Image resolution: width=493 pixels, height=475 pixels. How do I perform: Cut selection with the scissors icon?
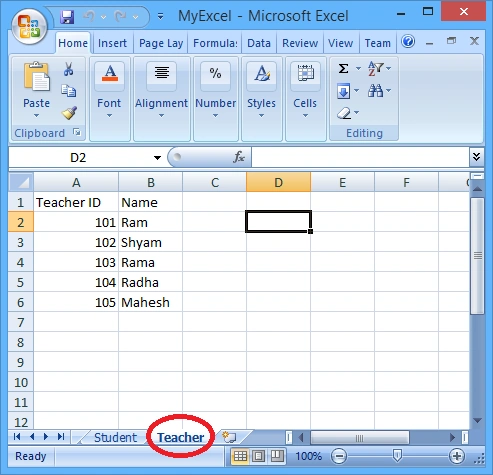68,69
